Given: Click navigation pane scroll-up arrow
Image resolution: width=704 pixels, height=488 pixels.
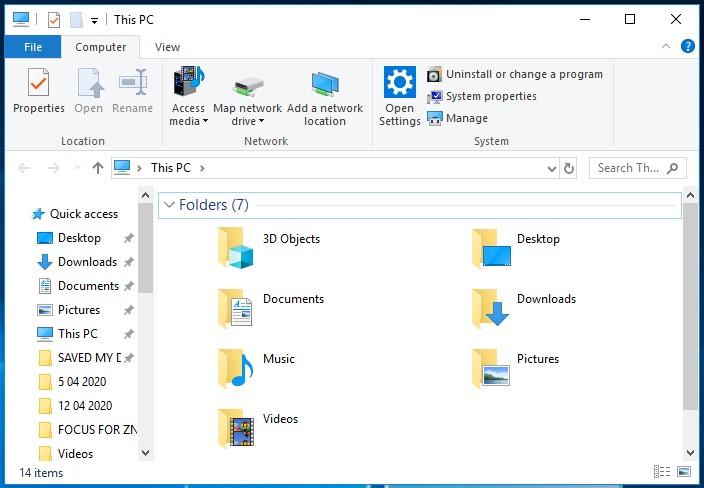Looking at the screenshot, I should (145, 195).
